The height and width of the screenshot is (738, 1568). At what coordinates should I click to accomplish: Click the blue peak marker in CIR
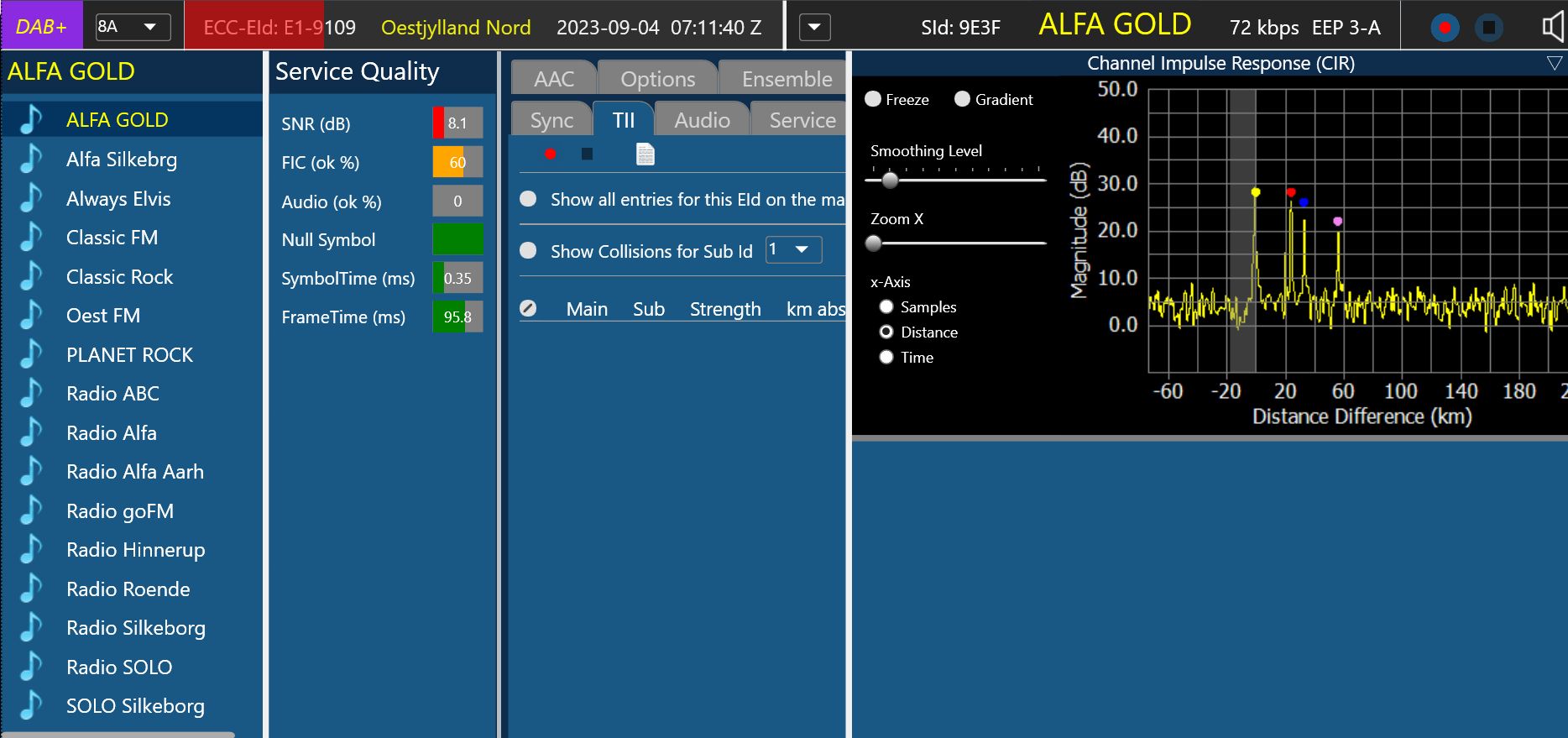coord(1304,202)
